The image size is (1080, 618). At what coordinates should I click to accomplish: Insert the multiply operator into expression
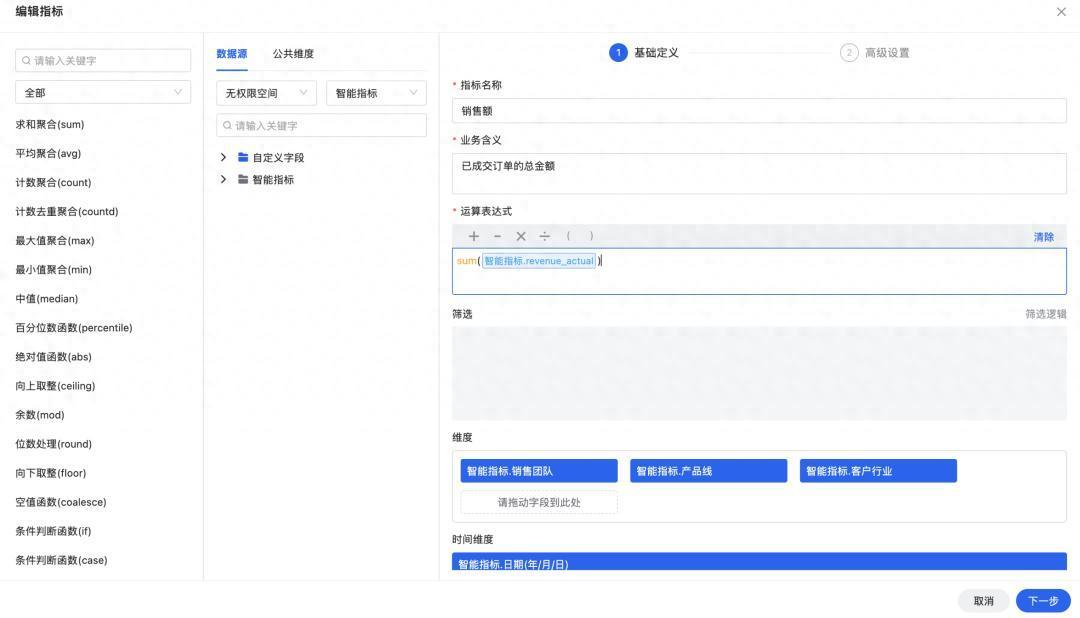[x=521, y=236]
